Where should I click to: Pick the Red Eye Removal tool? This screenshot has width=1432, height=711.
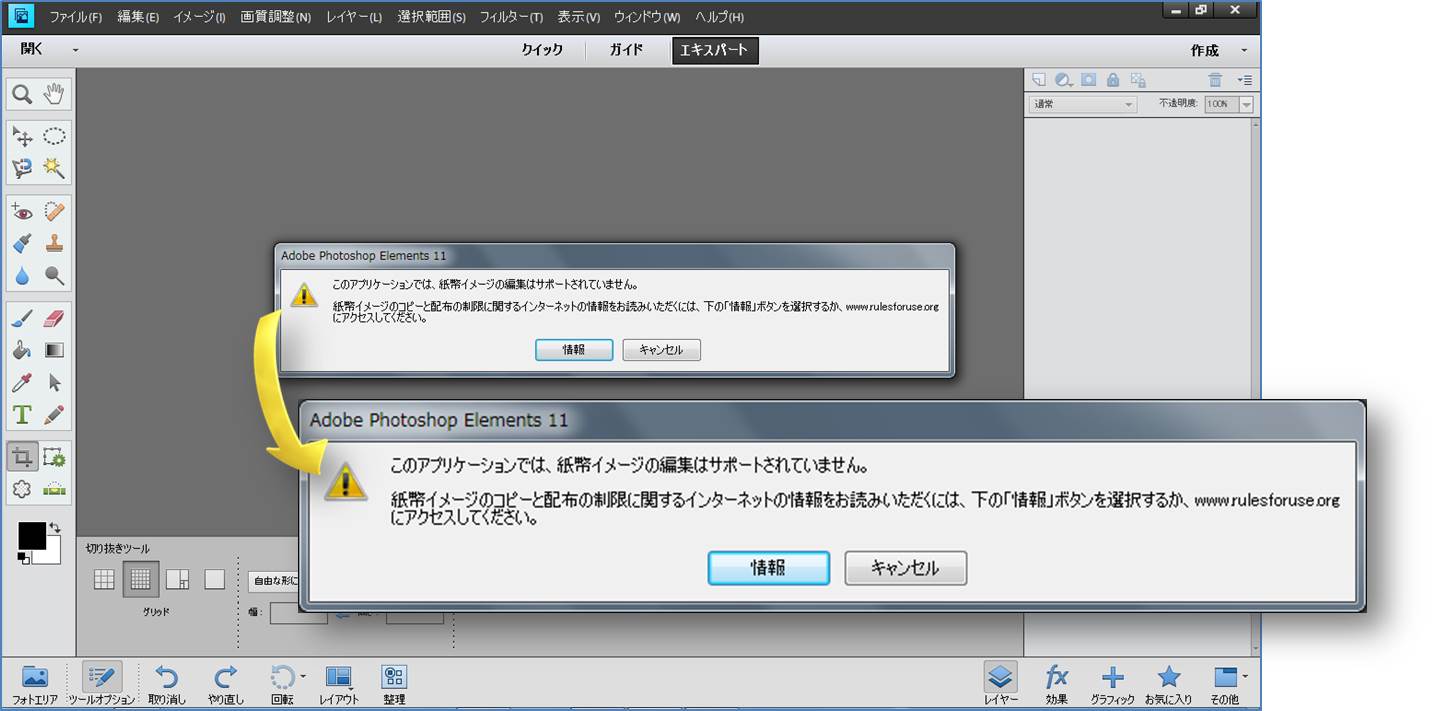click(22, 212)
